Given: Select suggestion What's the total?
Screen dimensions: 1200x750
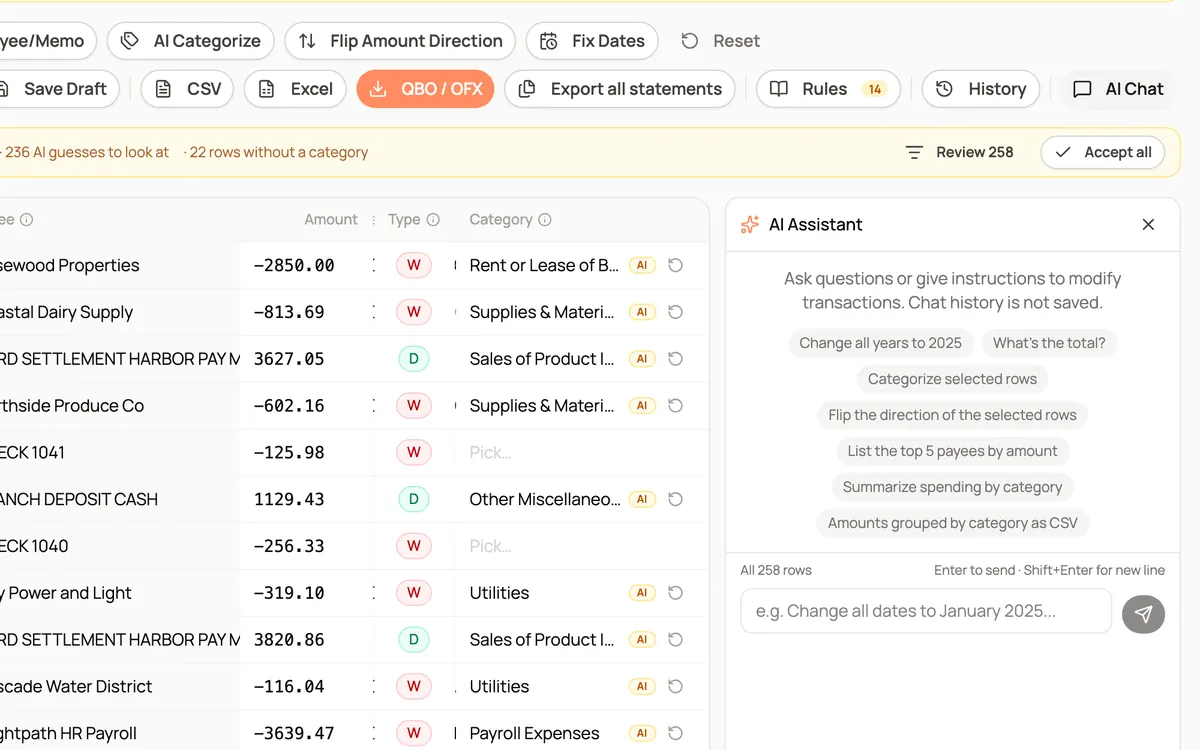Looking at the screenshot, I should tap(1049, 343).
